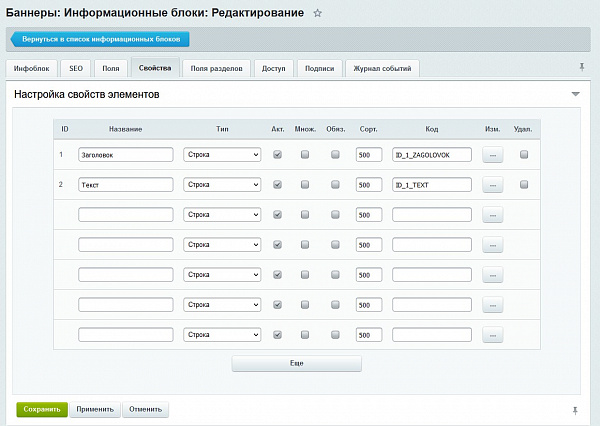This screenshot has width=600, height=426.
Task: Click the Еще button to add rows
Action: [297, 363]
